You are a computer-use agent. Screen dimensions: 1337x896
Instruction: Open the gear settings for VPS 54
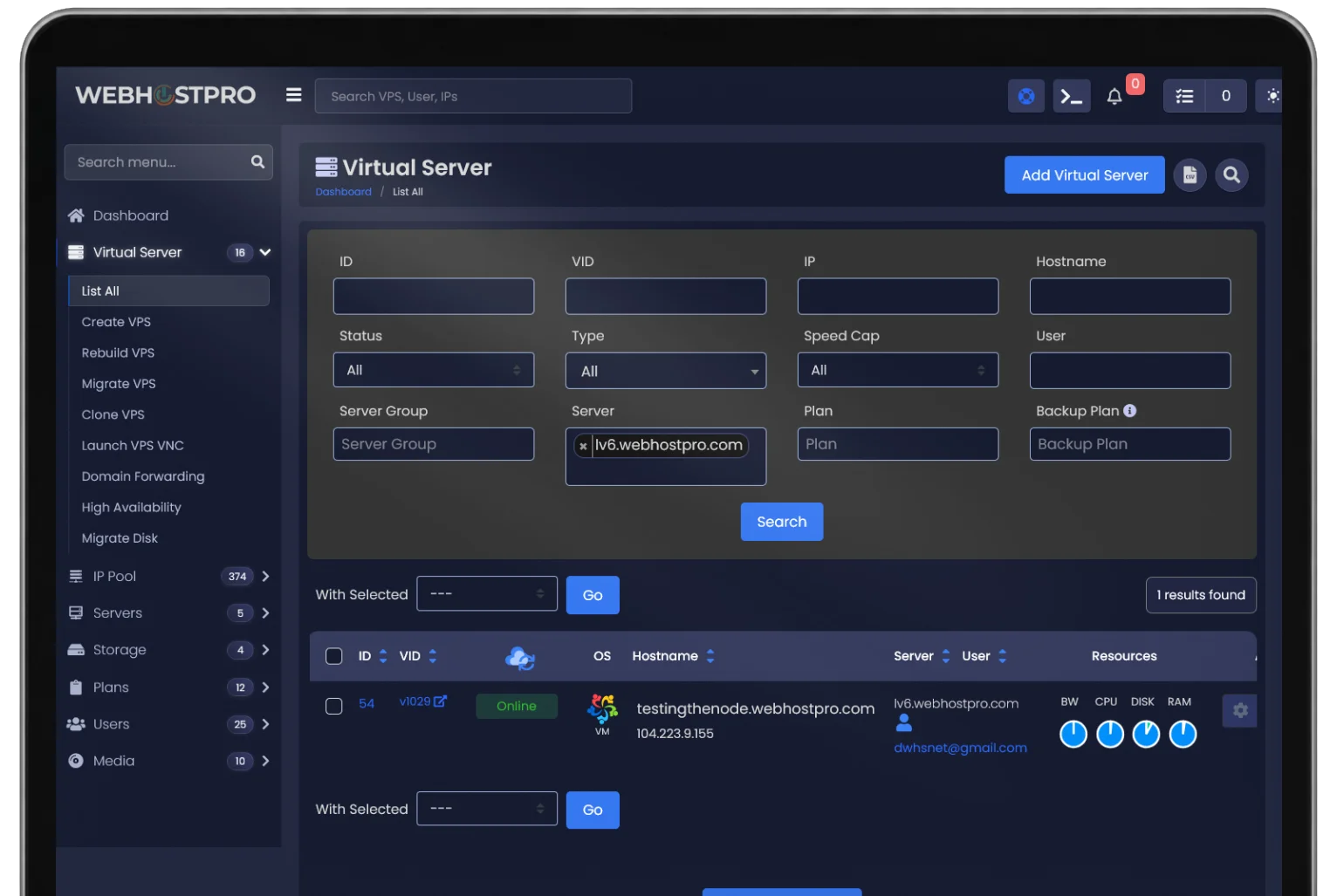coord(1240,710)
